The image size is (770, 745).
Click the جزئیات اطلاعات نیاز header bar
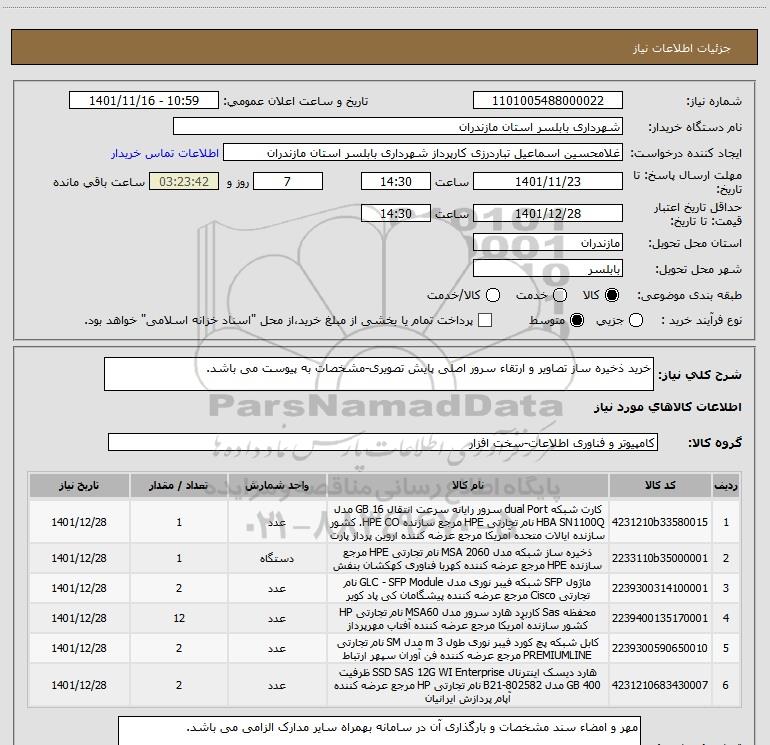pos(385,47)
